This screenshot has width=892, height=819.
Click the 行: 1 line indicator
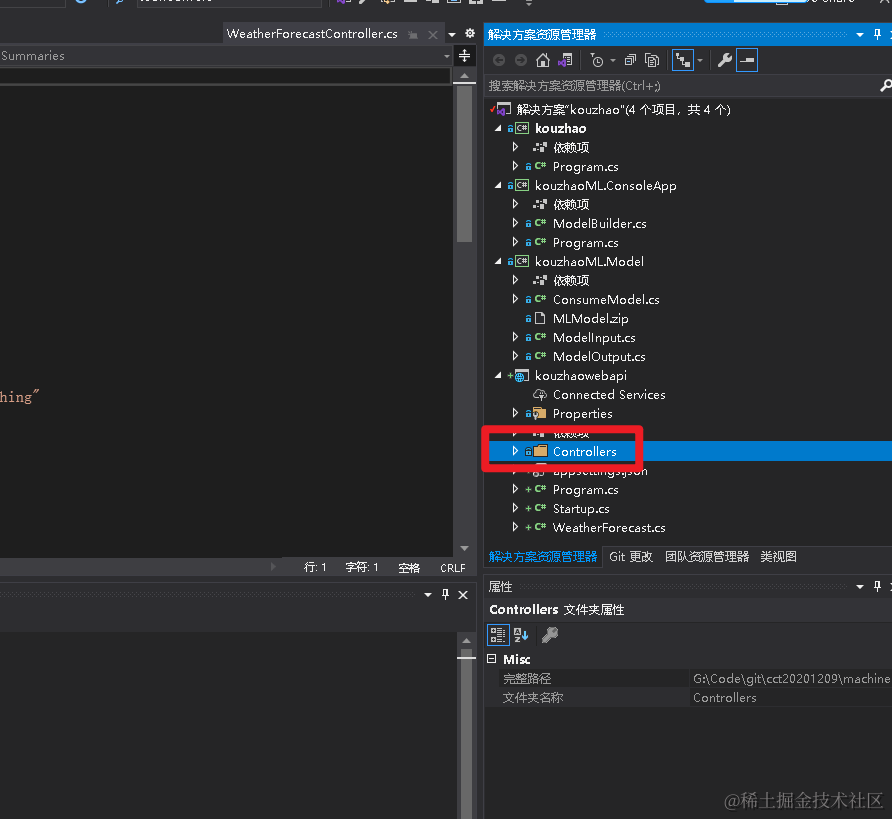(315, 568)
